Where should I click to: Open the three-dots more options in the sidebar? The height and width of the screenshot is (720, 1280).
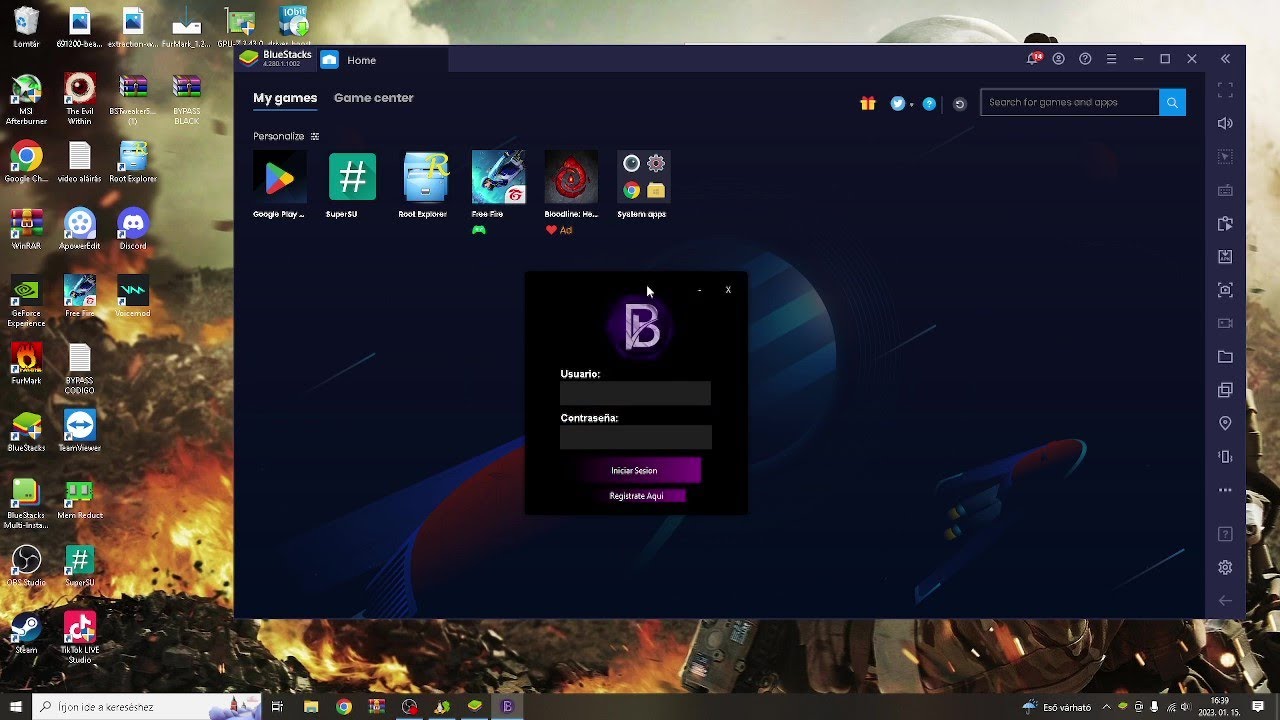click(1225, 490)
